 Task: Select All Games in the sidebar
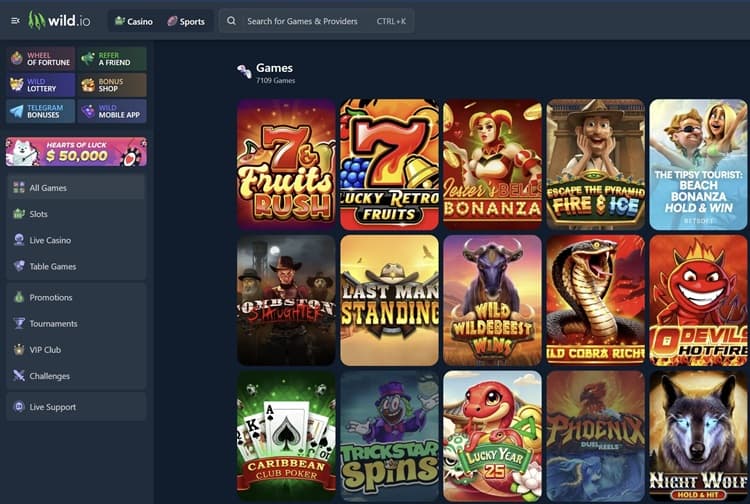76,187
